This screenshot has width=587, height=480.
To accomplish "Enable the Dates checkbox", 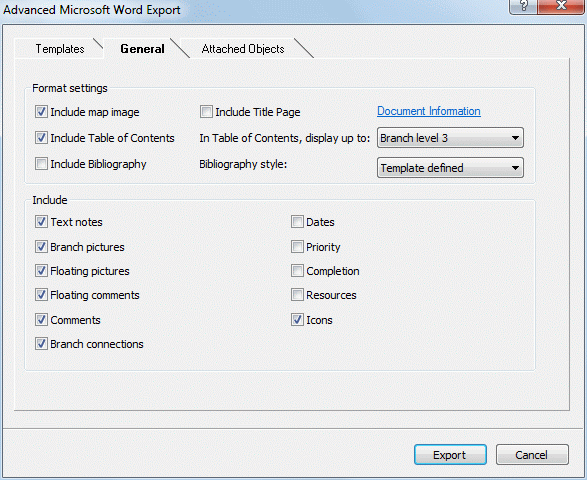I will [297, 222].
